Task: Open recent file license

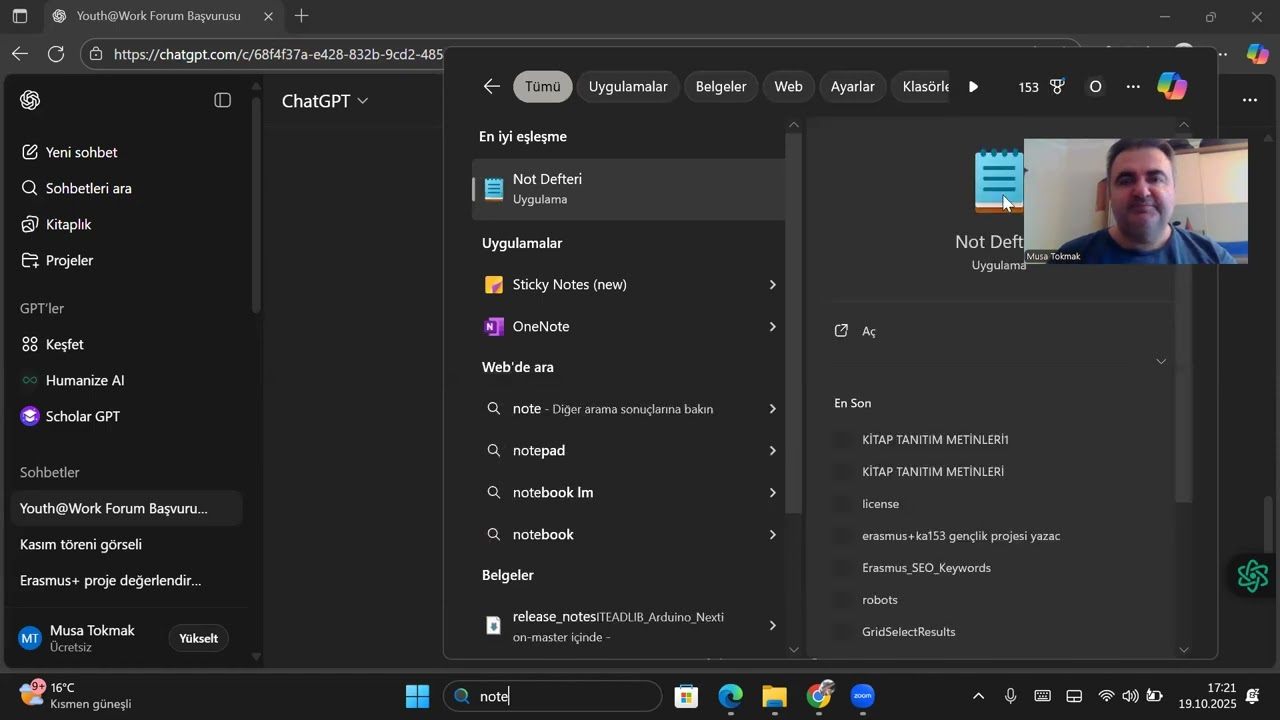Action: click(x=880, y=504)
